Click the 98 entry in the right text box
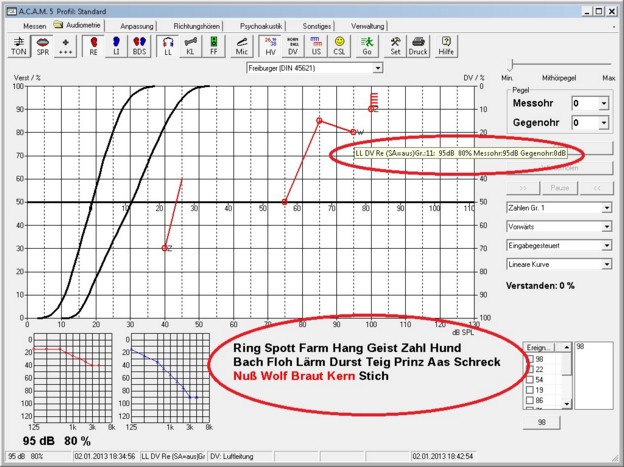624x467 pixels. point(580,347)
